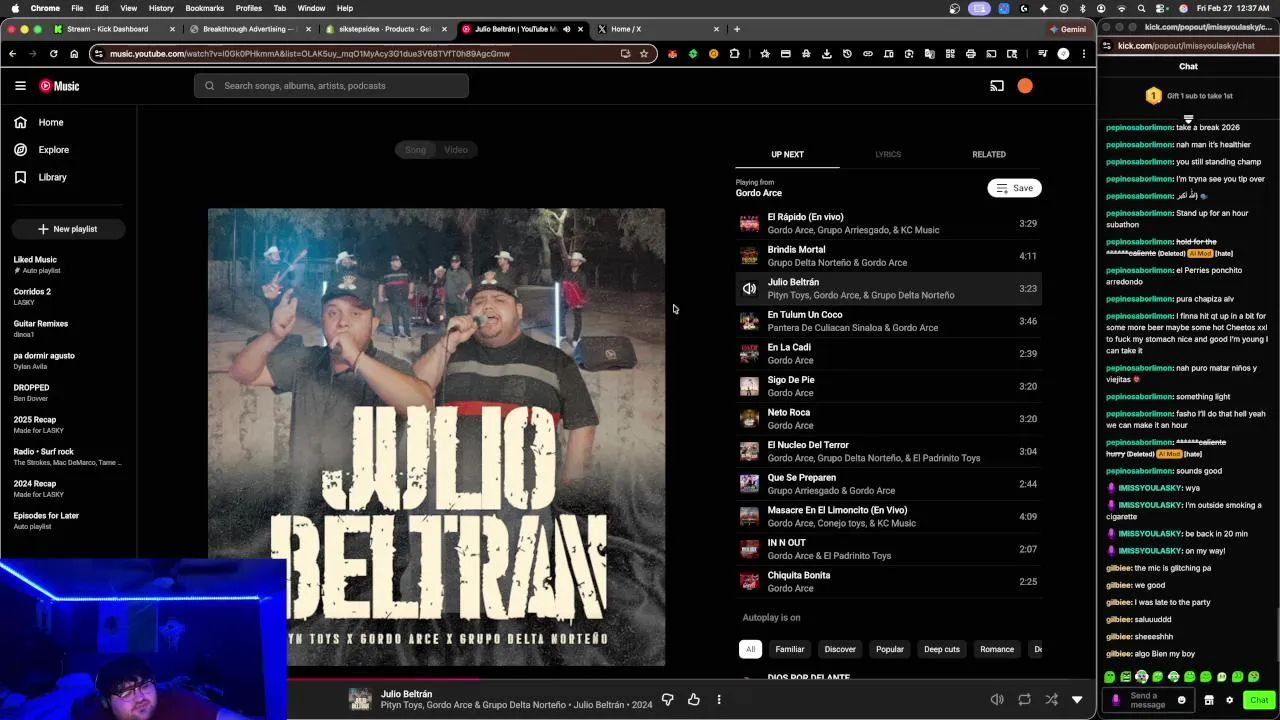Play En Tulum Un Coco from queue
The height and width of the screenshot is (720, 1280).
(888, 321)
